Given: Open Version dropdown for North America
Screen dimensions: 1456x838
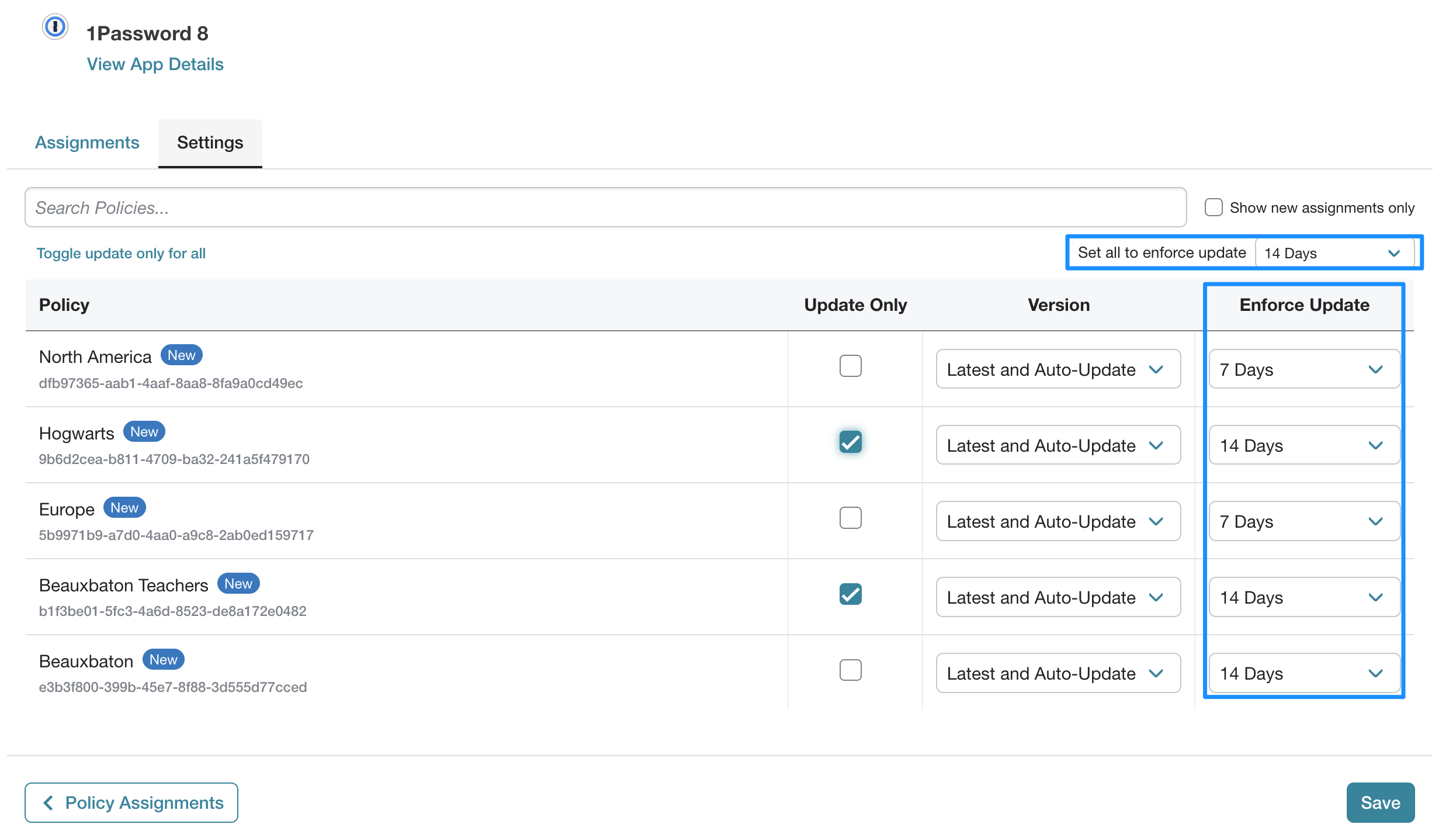Looking at the screenshot, I should click(1058, 369).
